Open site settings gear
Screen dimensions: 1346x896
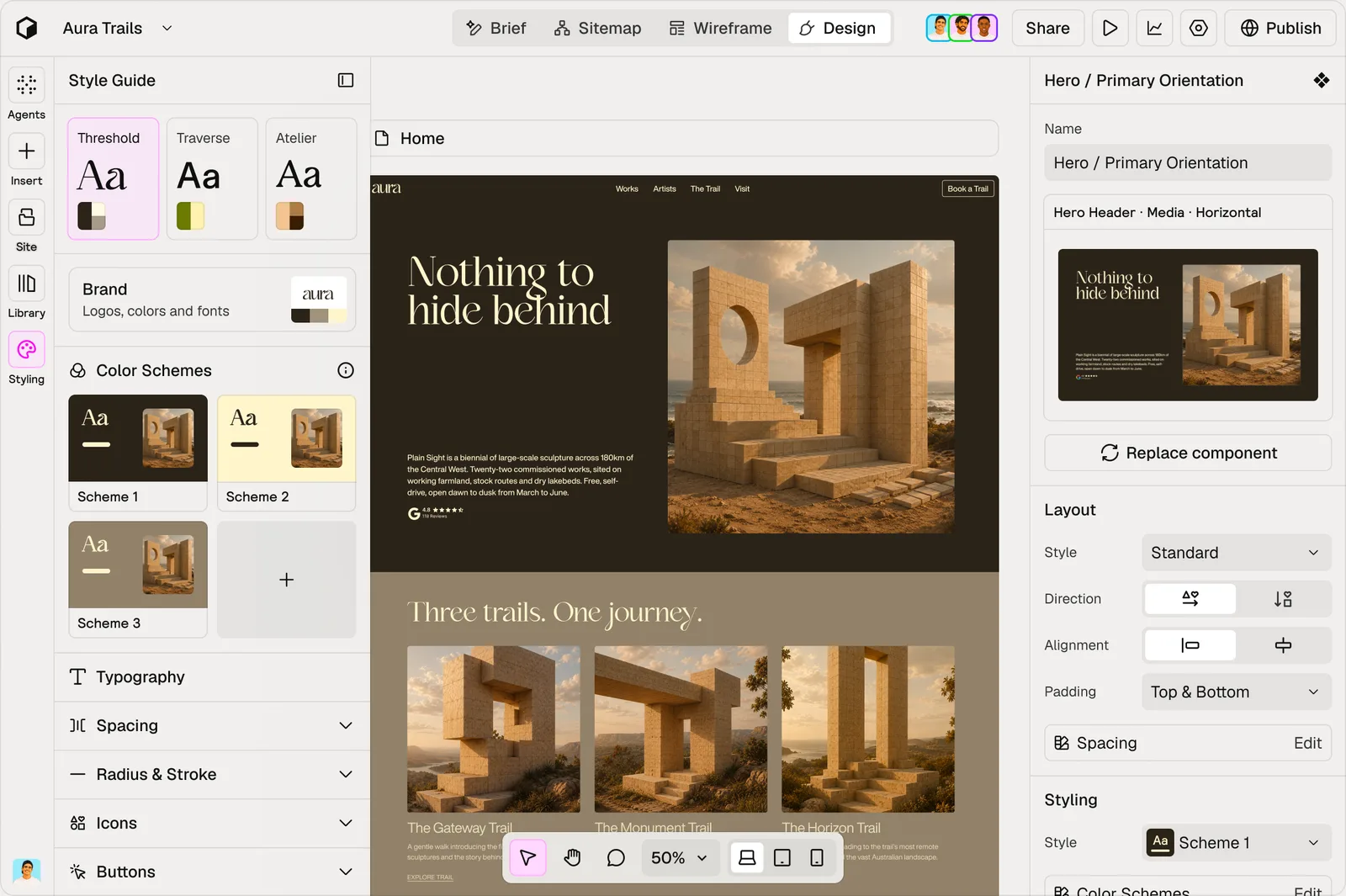(x=1199, y=28)
